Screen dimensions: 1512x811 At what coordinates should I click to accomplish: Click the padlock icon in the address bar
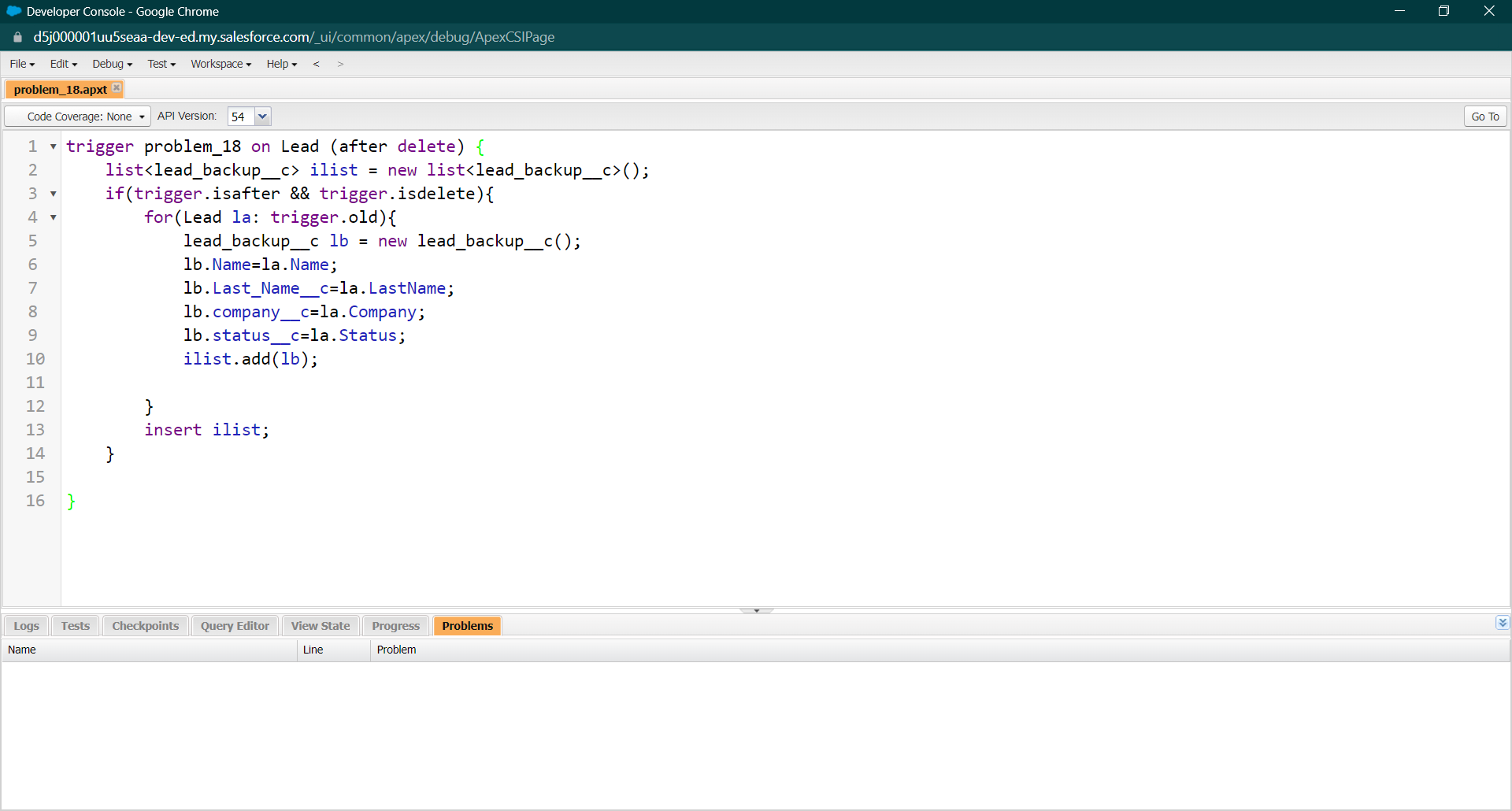coord(17,37)
